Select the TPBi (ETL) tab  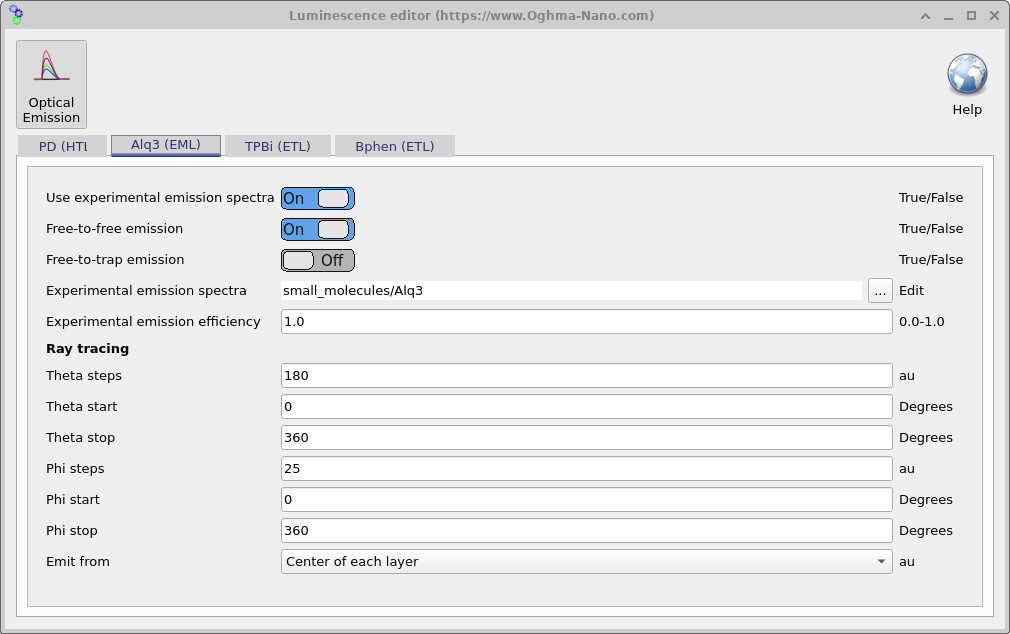[278, 145]
